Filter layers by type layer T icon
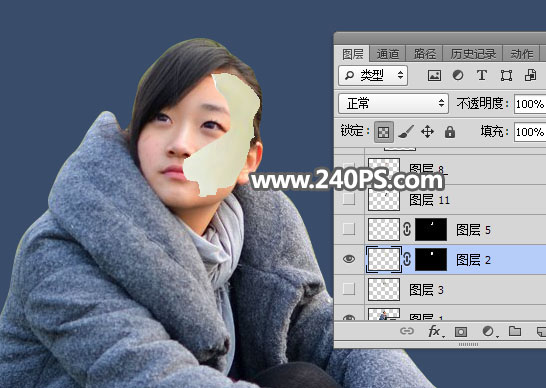This screenshot has height=388, width=546. [x=482, y=75]
